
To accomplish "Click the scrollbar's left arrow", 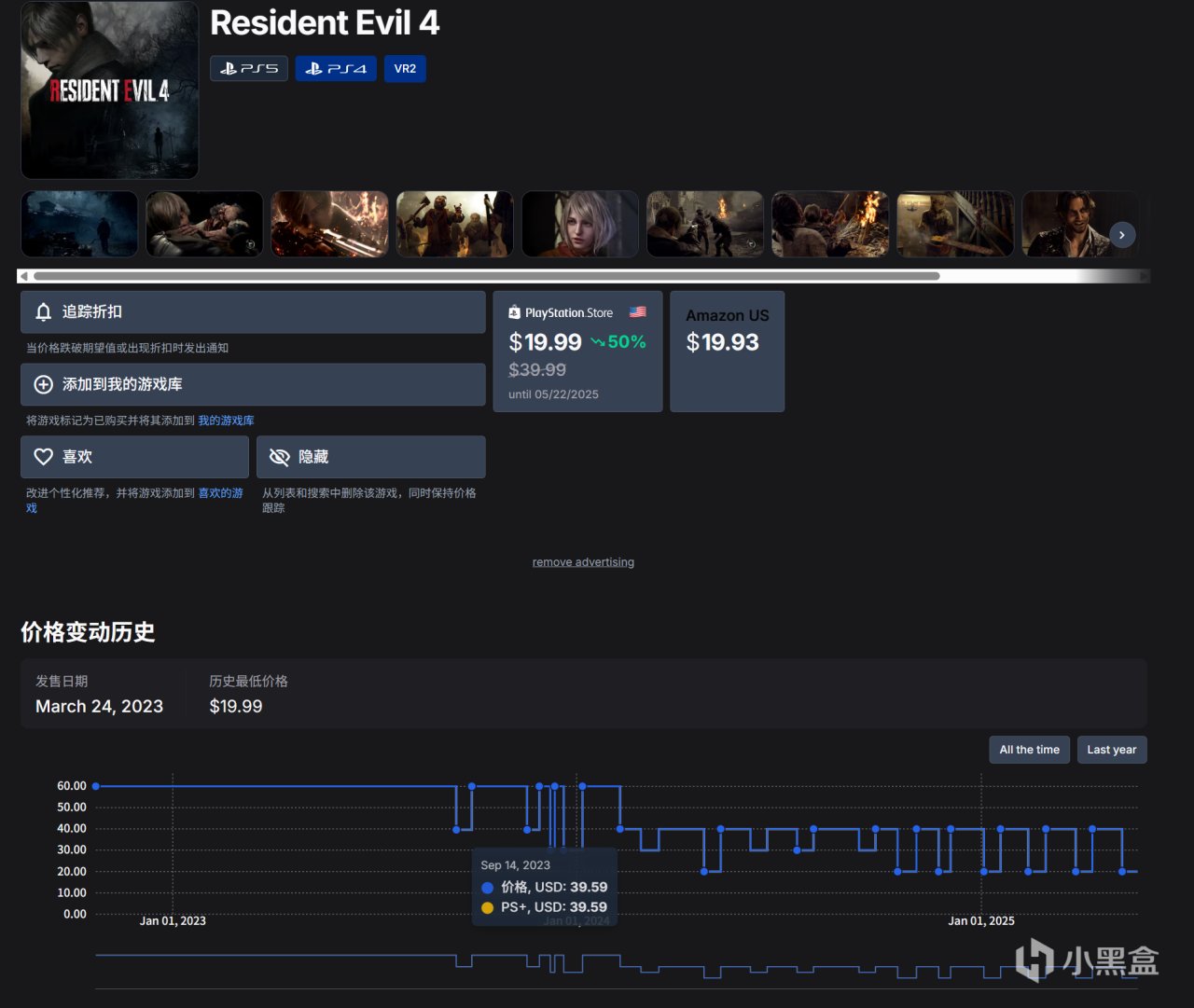I will click(x=23, y=276).
